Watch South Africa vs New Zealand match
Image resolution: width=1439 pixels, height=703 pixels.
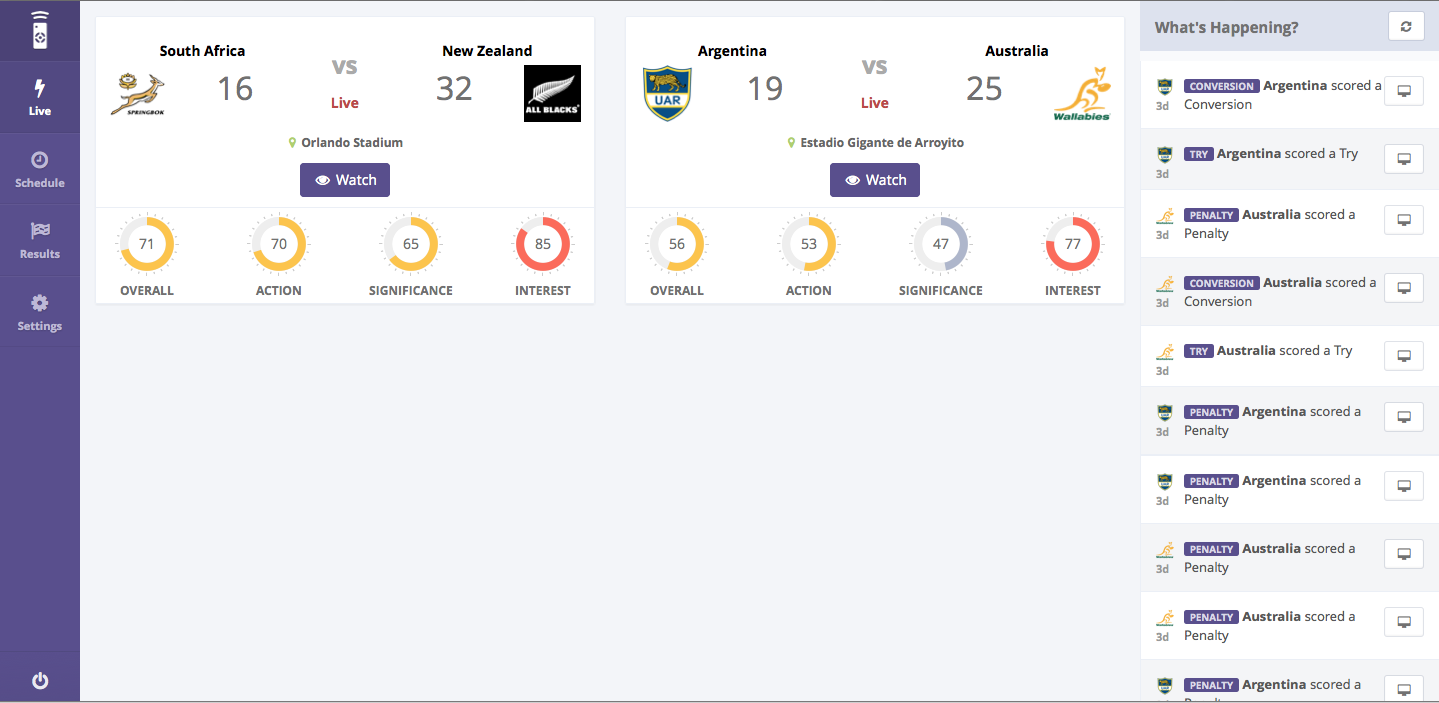(345, 180)
